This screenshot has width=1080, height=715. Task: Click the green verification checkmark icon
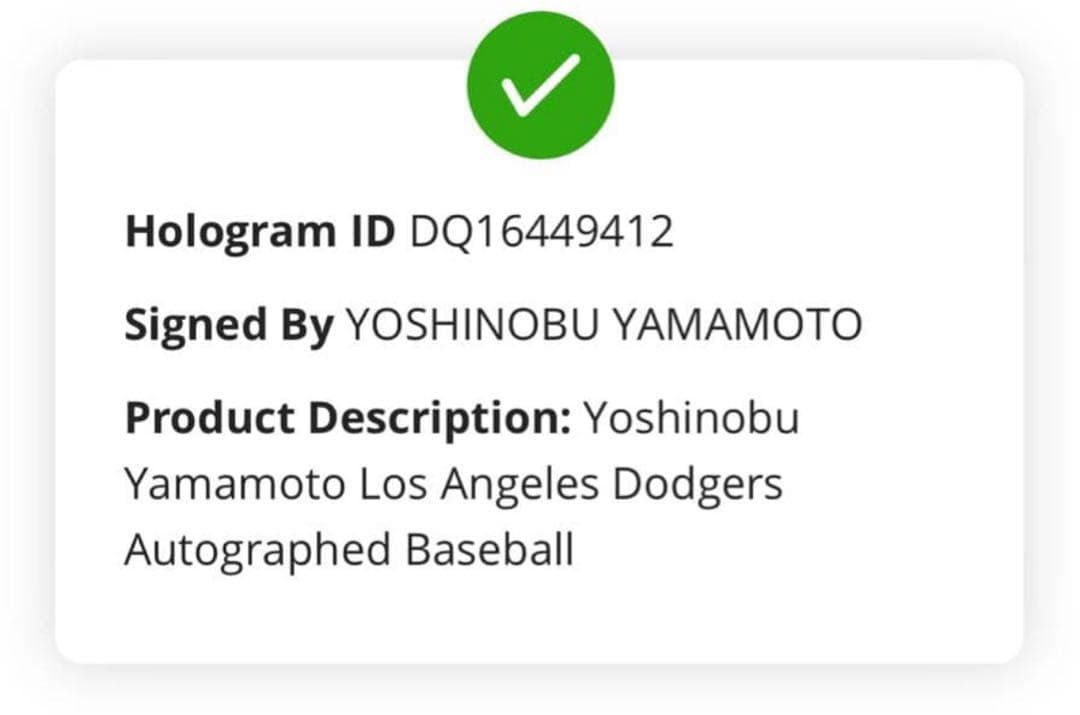(x=540, y=85)
